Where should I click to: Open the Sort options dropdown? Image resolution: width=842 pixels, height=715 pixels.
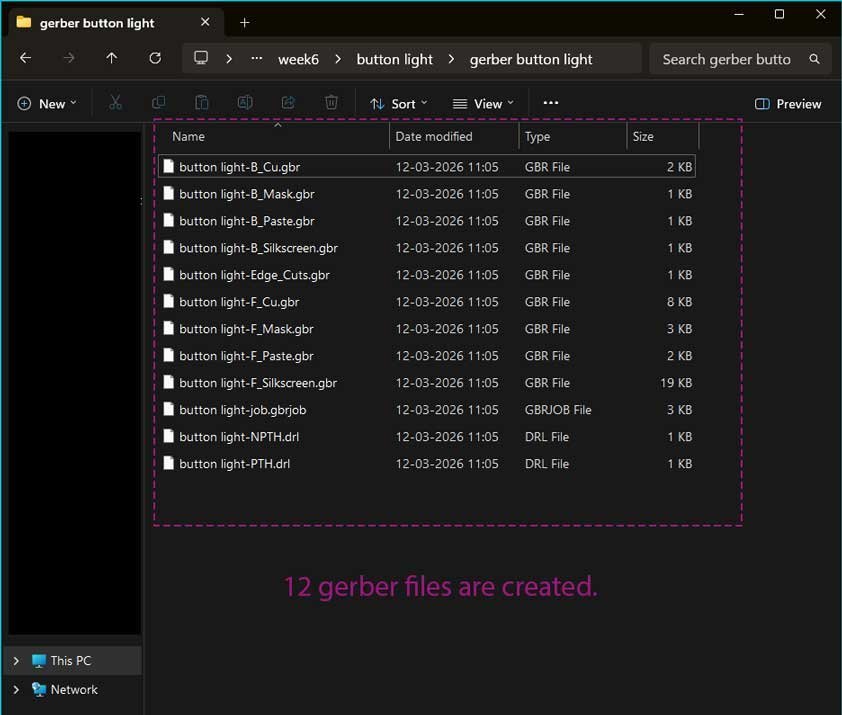(x=398, y=103)
